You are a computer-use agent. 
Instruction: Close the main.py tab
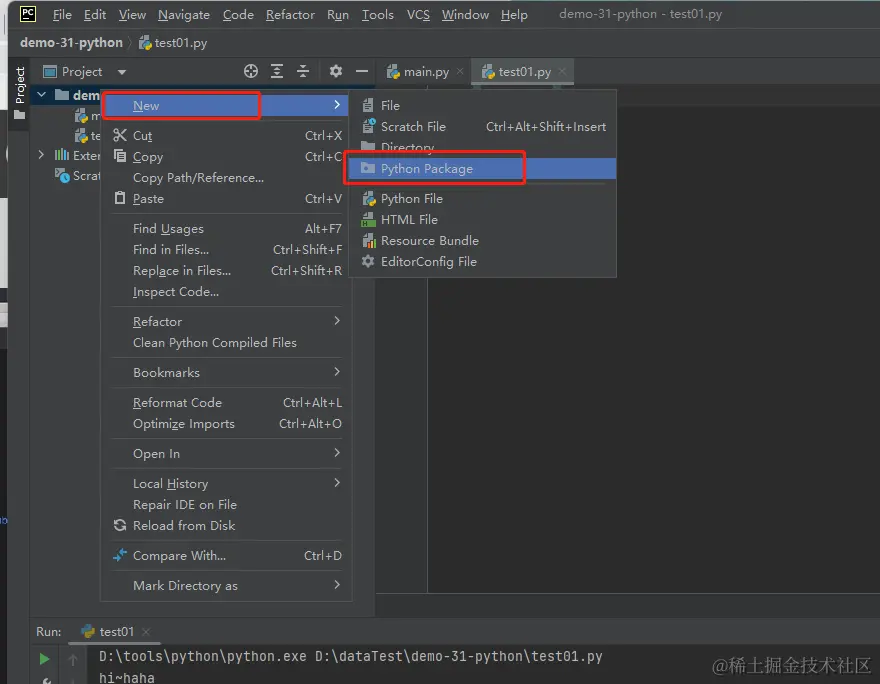460,71
